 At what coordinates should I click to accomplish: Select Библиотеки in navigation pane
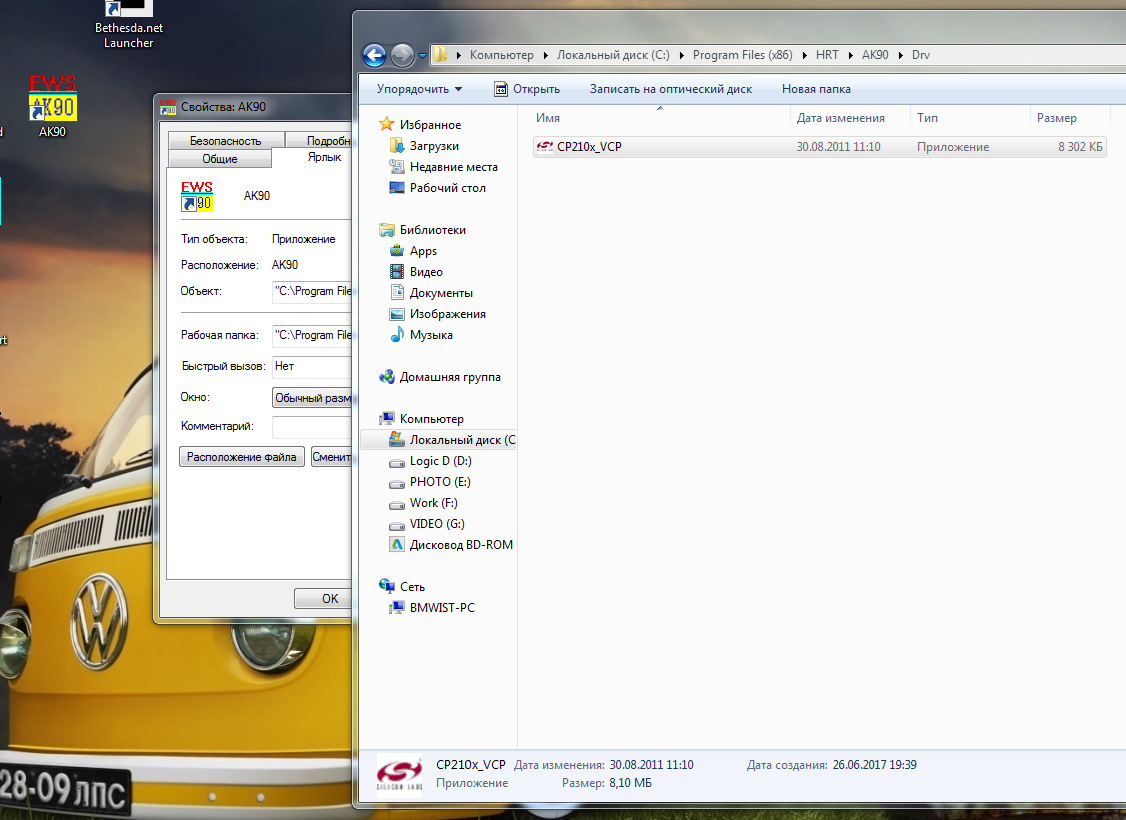(432, 230)
